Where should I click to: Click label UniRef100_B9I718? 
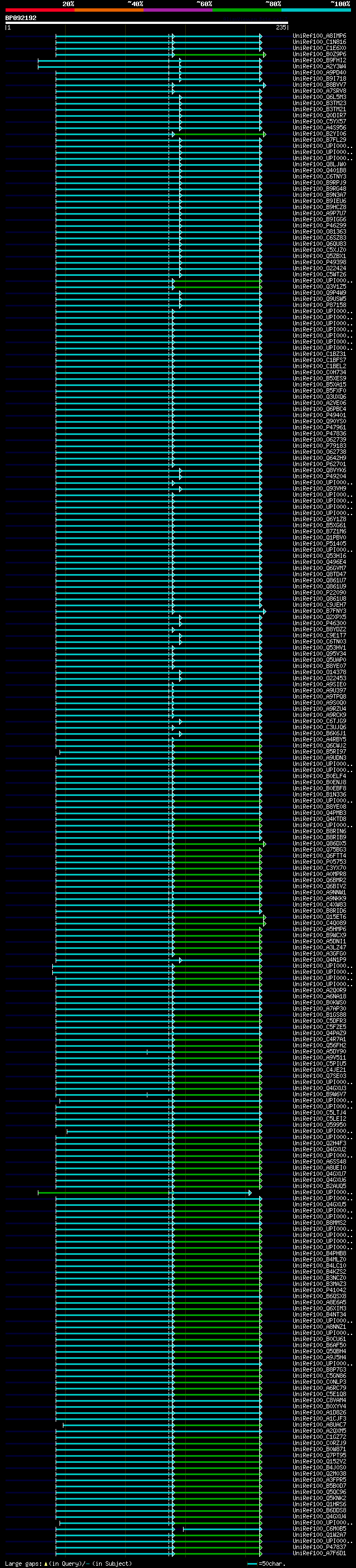tap(319, 79)
